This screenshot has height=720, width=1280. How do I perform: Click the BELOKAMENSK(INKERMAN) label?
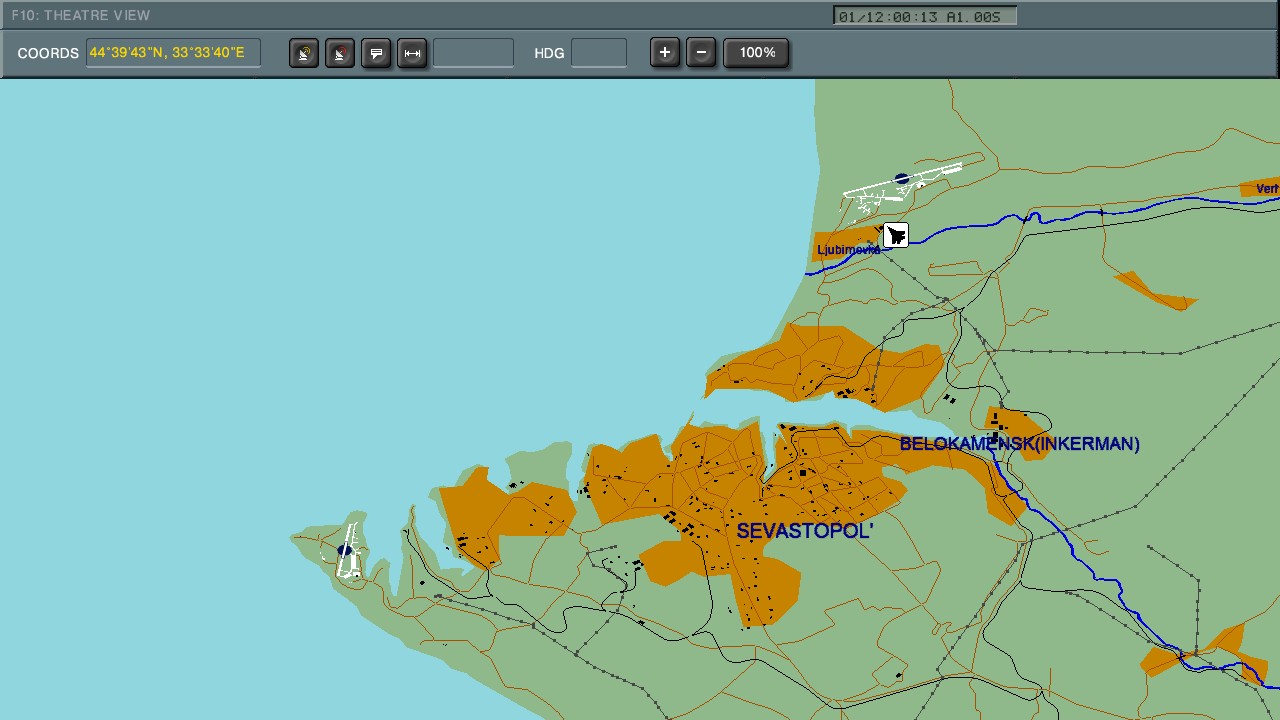1021,443
